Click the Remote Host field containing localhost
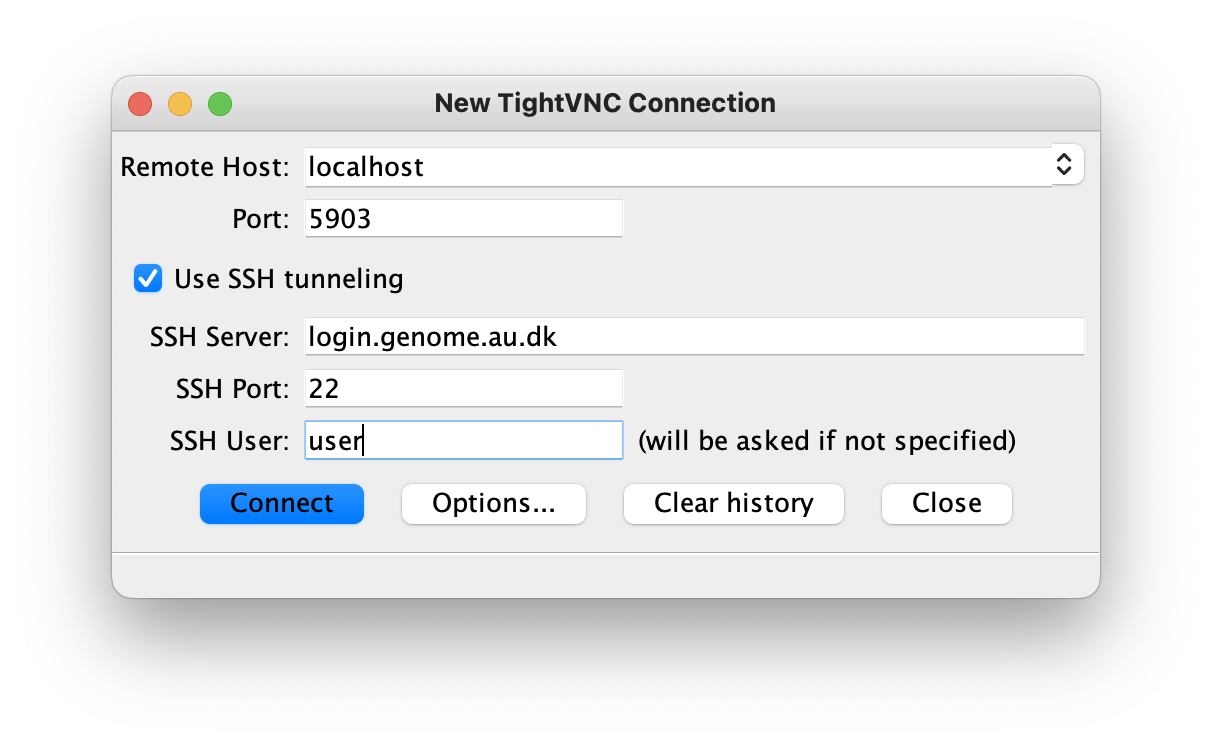This screenshot has height=746, width=1212. click(678, 167)
